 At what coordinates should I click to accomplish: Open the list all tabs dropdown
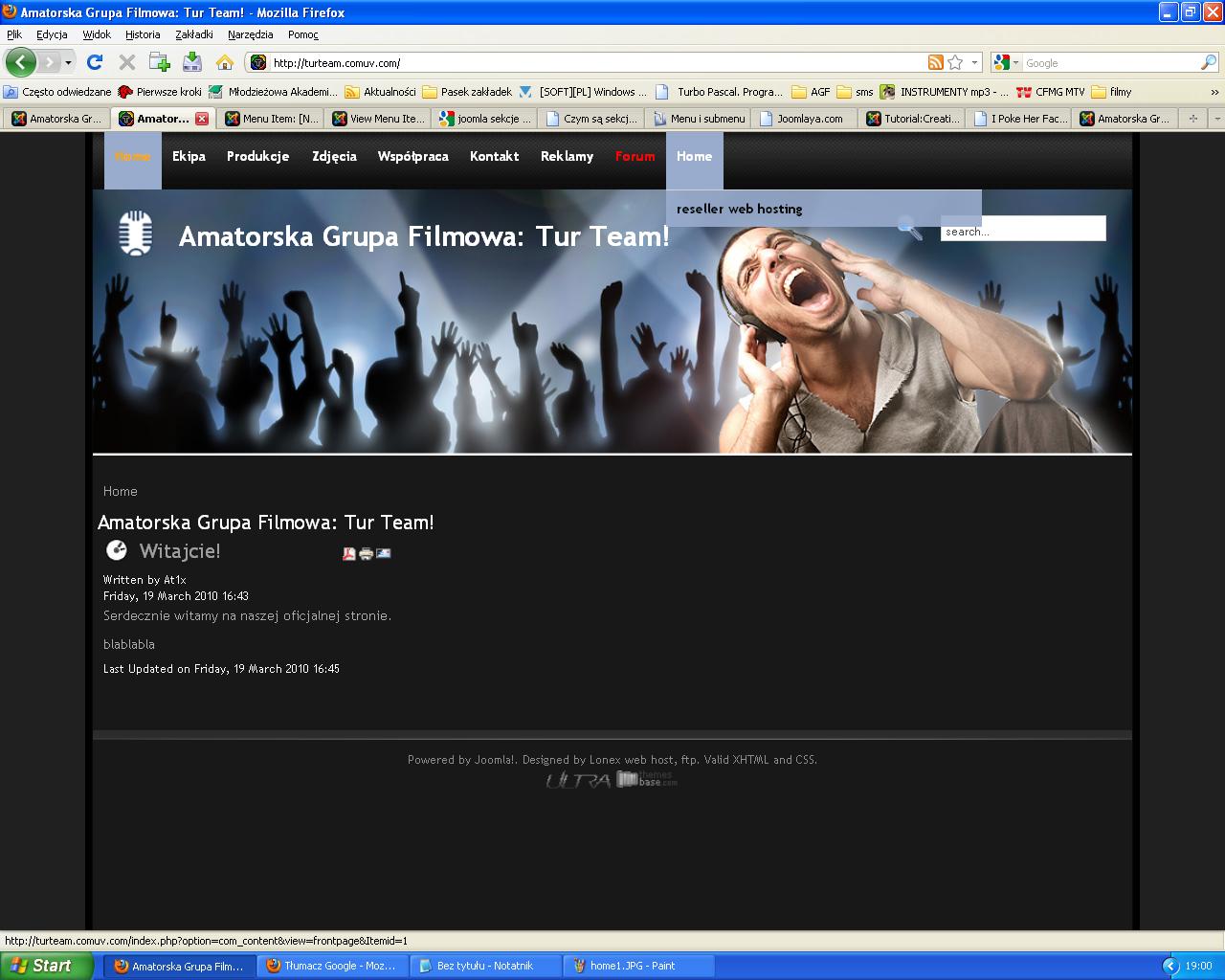pyautogui.click(x=1216, y=119)
